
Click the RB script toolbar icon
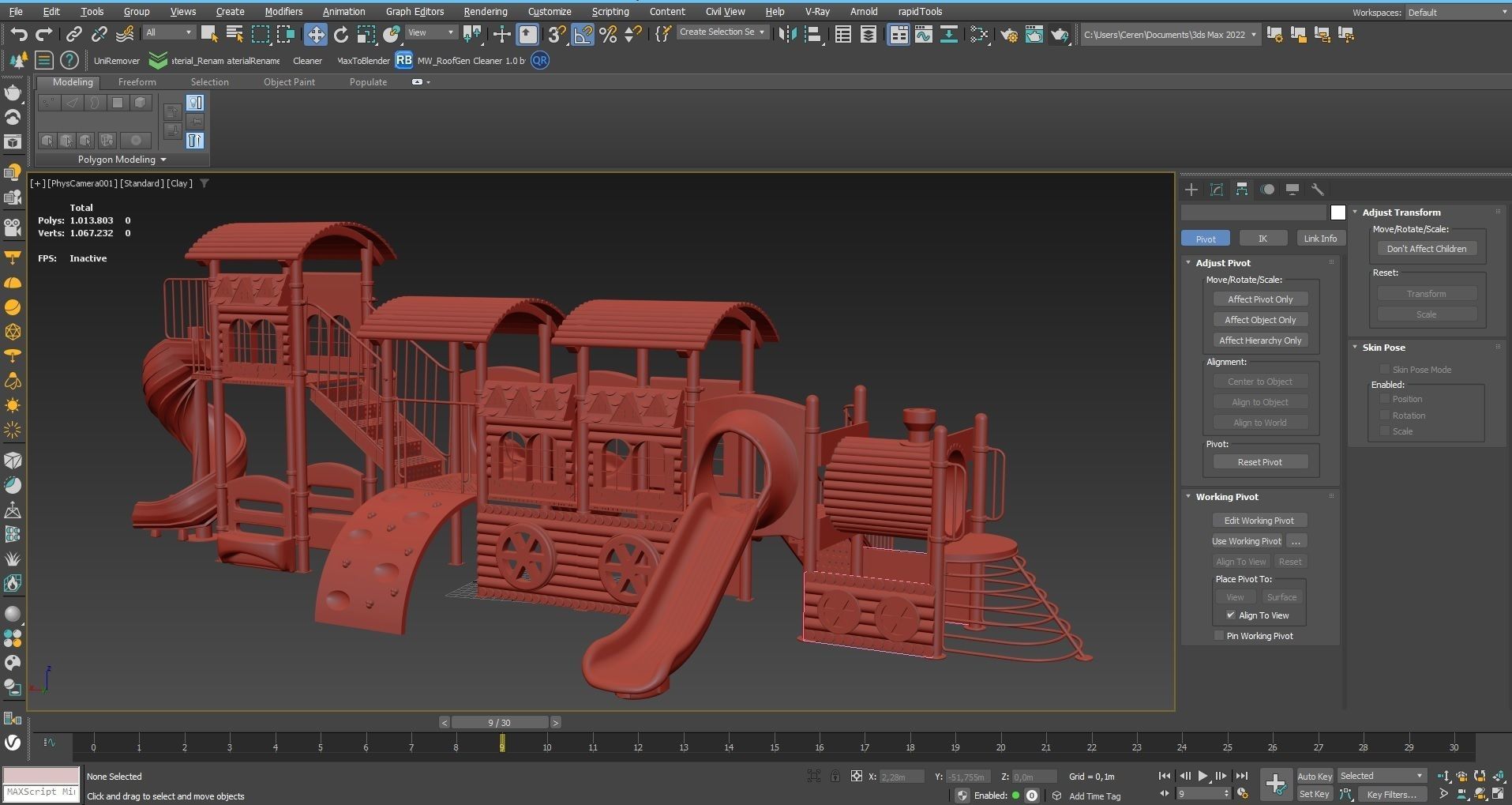click(403, 60)
